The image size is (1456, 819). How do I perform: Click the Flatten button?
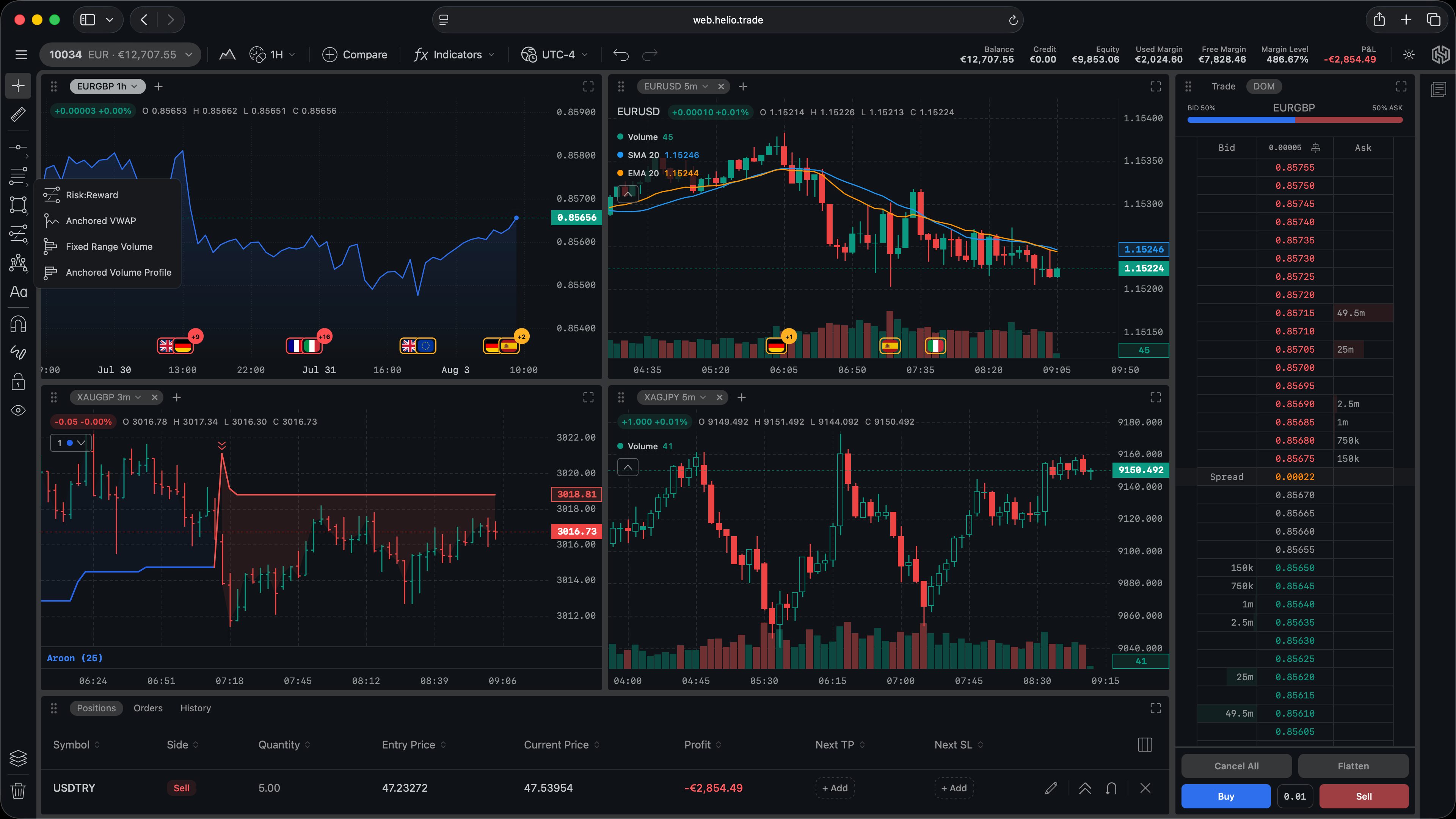coord(1353,766)
